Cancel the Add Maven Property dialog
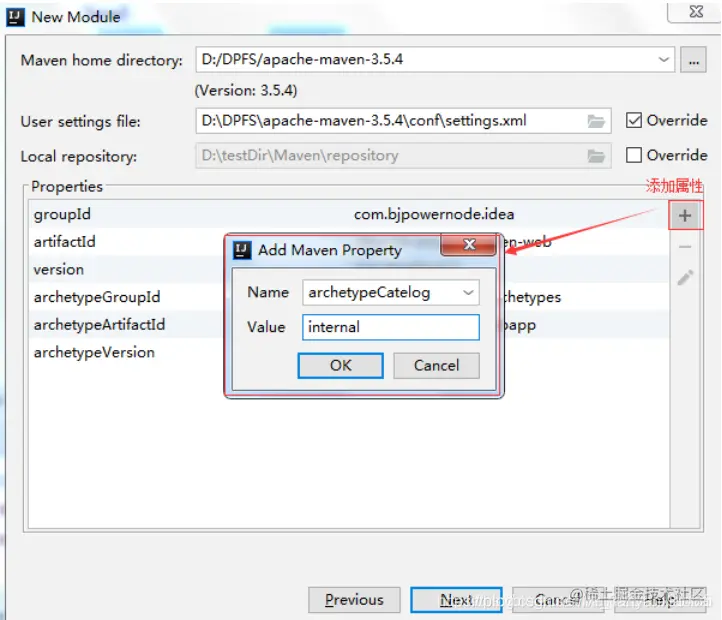This screenshot has width=722, height=620. click(x=436, y=366)
